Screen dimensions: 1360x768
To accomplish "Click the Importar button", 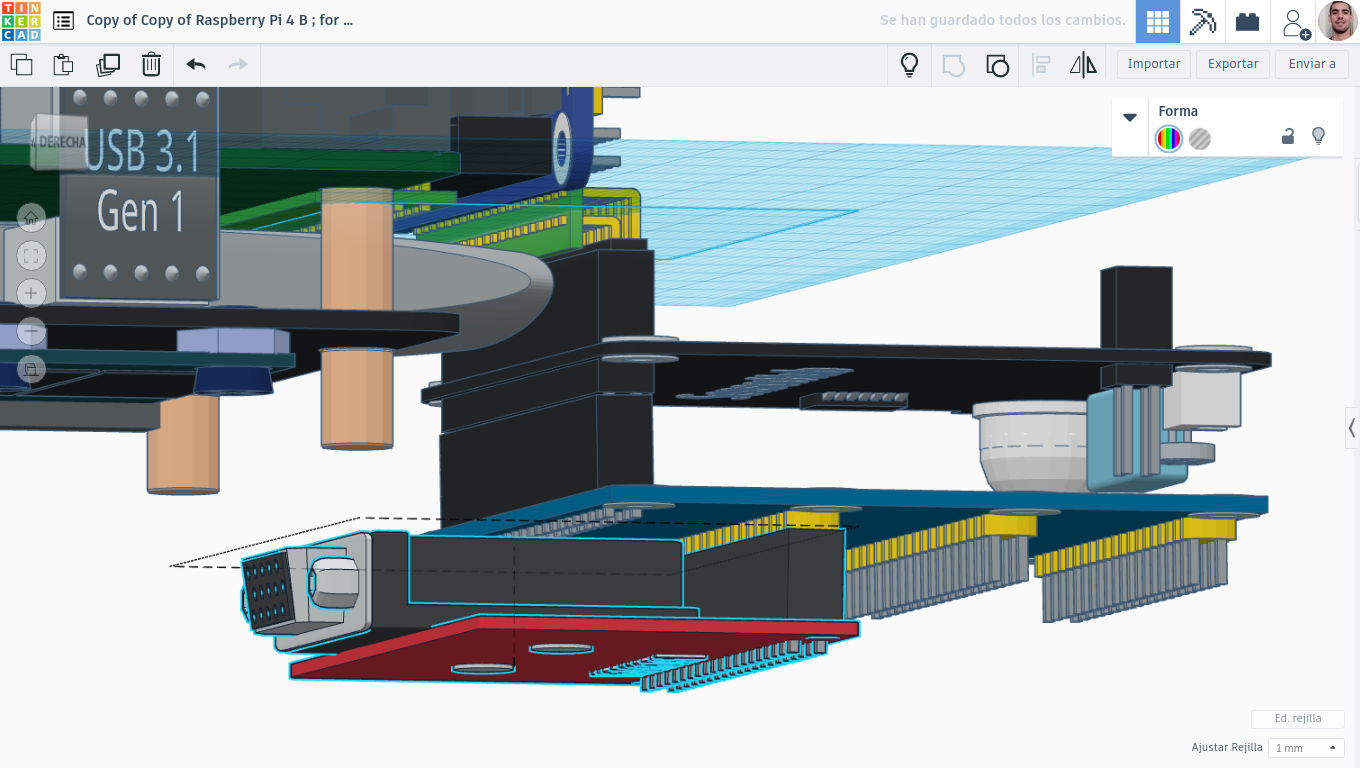I will [1154, 64].
